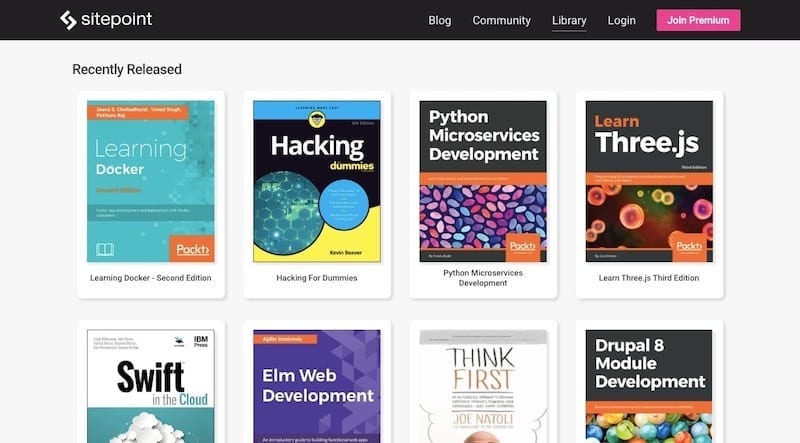Image resolution: width=800 pixels, height=443 pixels.
Task: Open the Learning Docker book cover
Action: (151, 181)
